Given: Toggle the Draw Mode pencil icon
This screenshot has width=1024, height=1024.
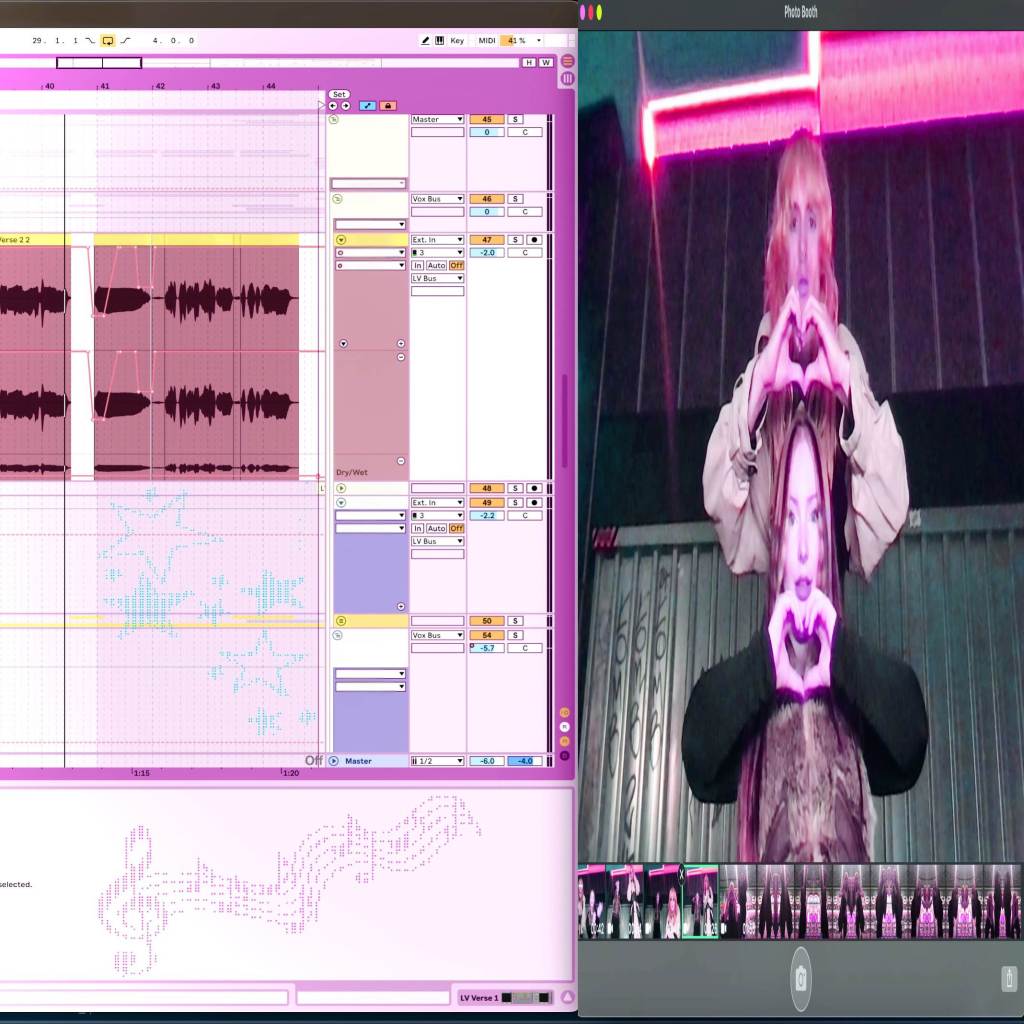Looking at the screenshot, I should click(425, 41).
